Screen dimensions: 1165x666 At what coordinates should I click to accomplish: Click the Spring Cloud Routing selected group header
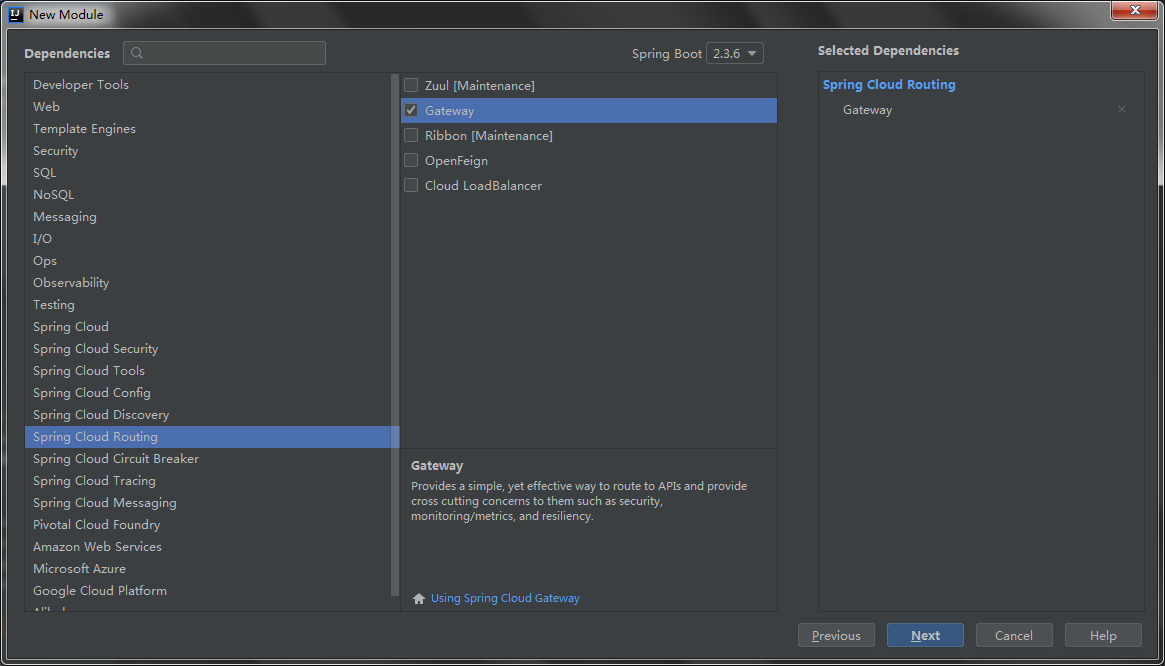pyautogui.click(x=889, y=85)
